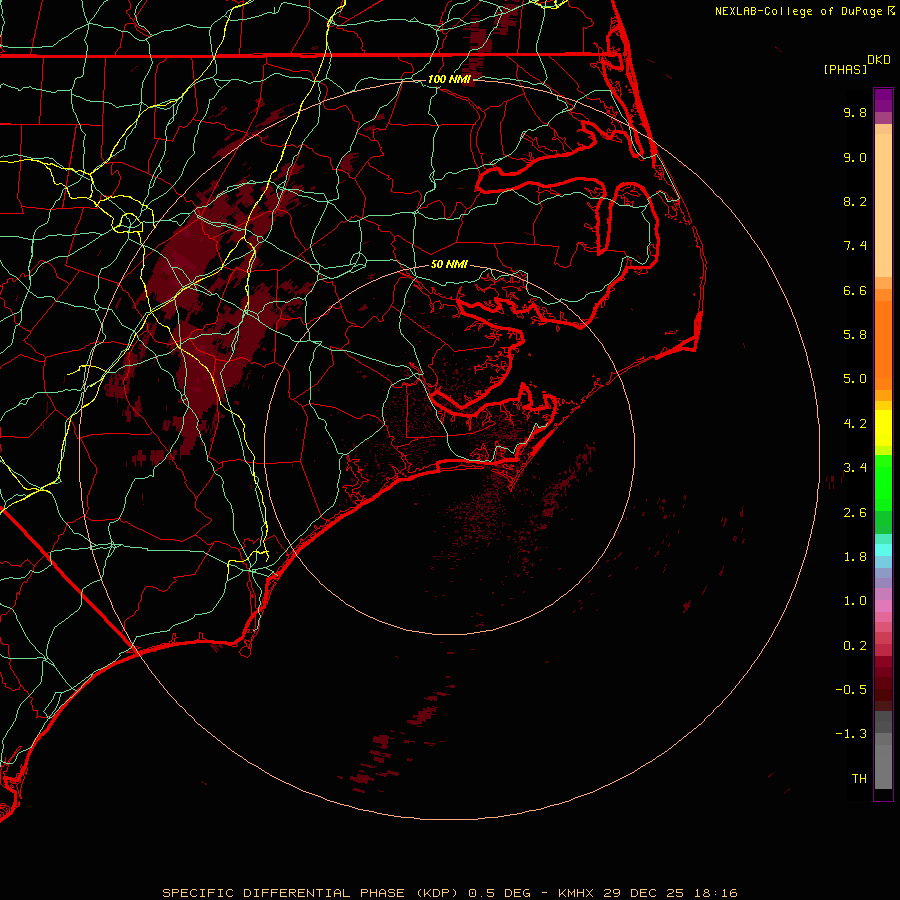This screenshot has height=900, width=900.
Task: Click the TH threshold label
Action: click(x=859, y=779)
